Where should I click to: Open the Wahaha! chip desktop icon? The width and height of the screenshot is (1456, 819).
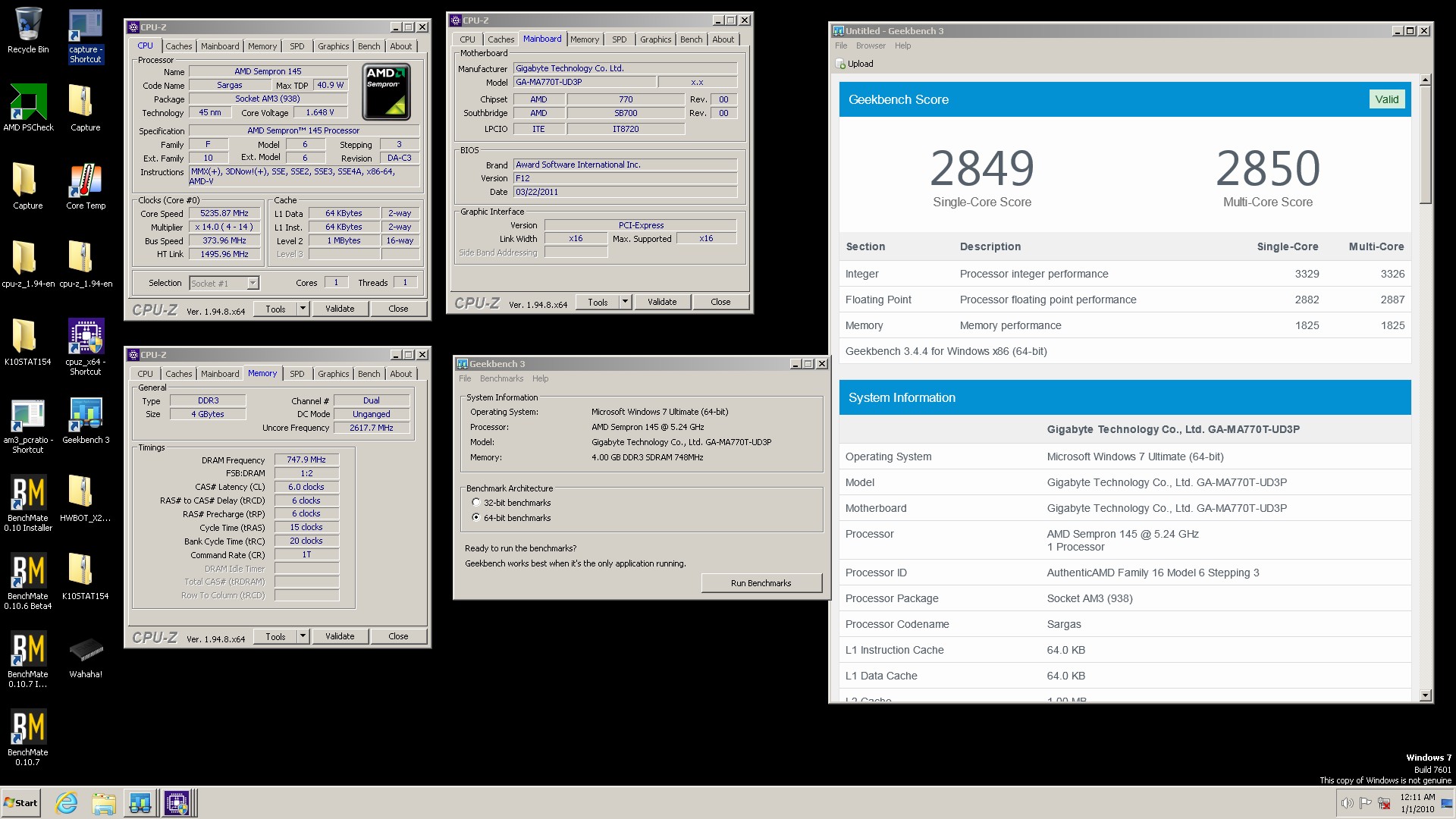click(x=85, y=657)
